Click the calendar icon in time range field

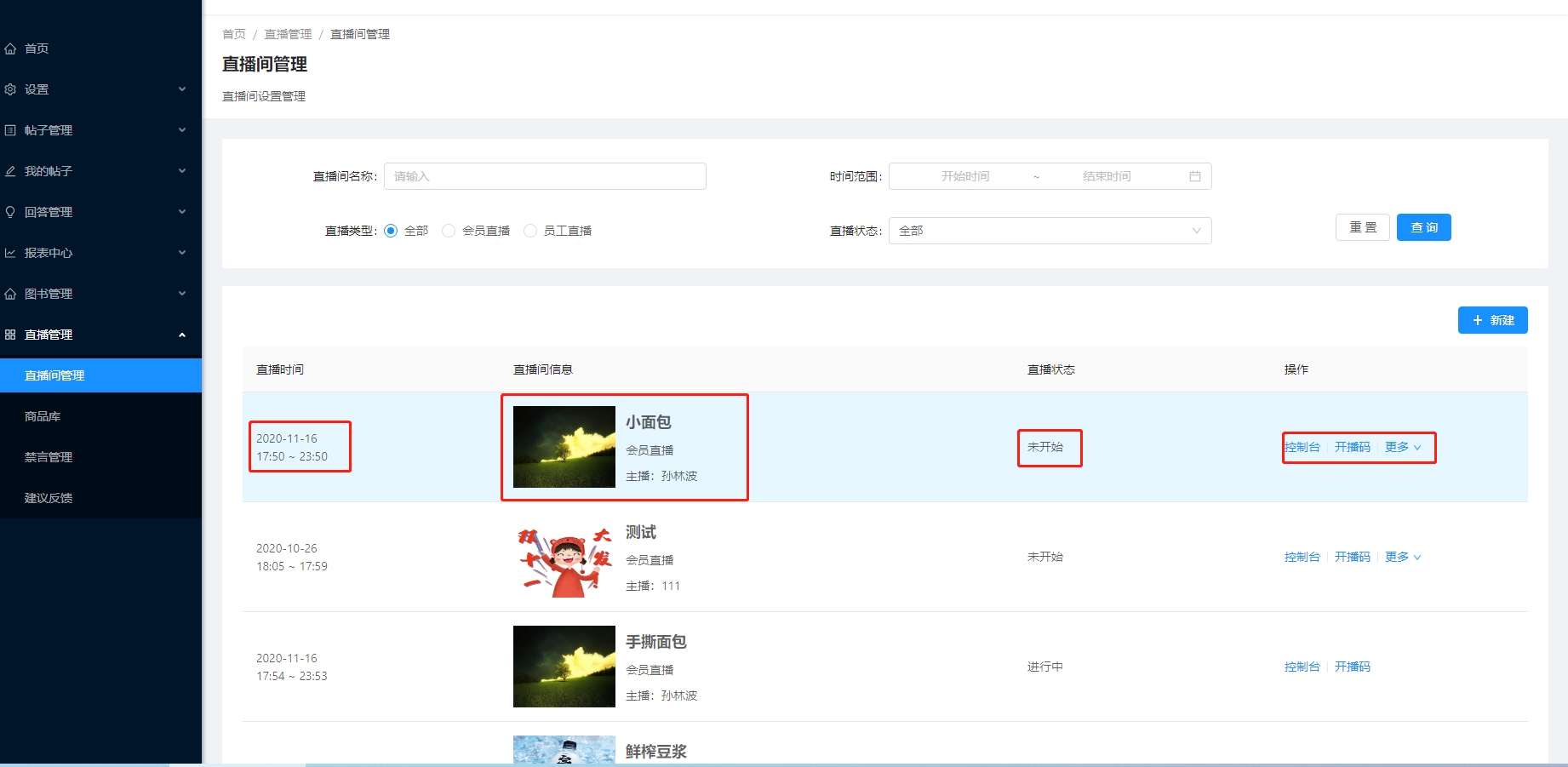(1195, 176)
